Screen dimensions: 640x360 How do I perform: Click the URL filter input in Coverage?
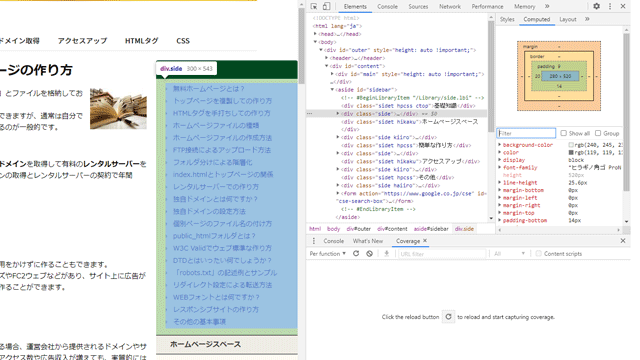coord(442,253)
